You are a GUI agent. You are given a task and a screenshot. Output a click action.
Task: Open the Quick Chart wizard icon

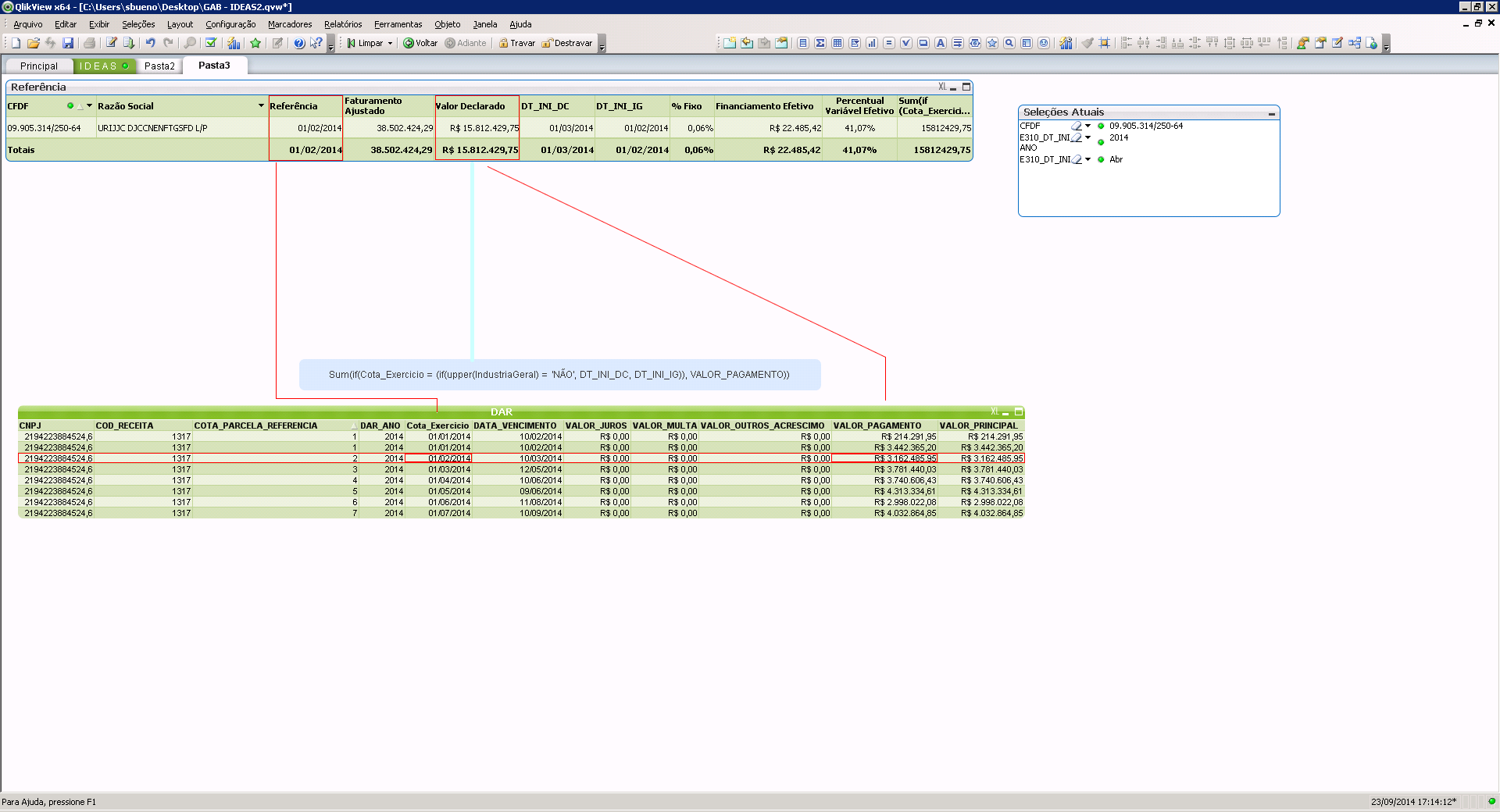pos(233,43)
